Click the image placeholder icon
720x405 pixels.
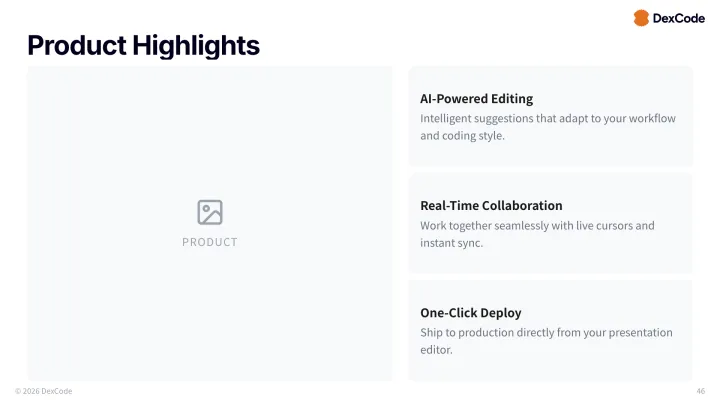210,212
